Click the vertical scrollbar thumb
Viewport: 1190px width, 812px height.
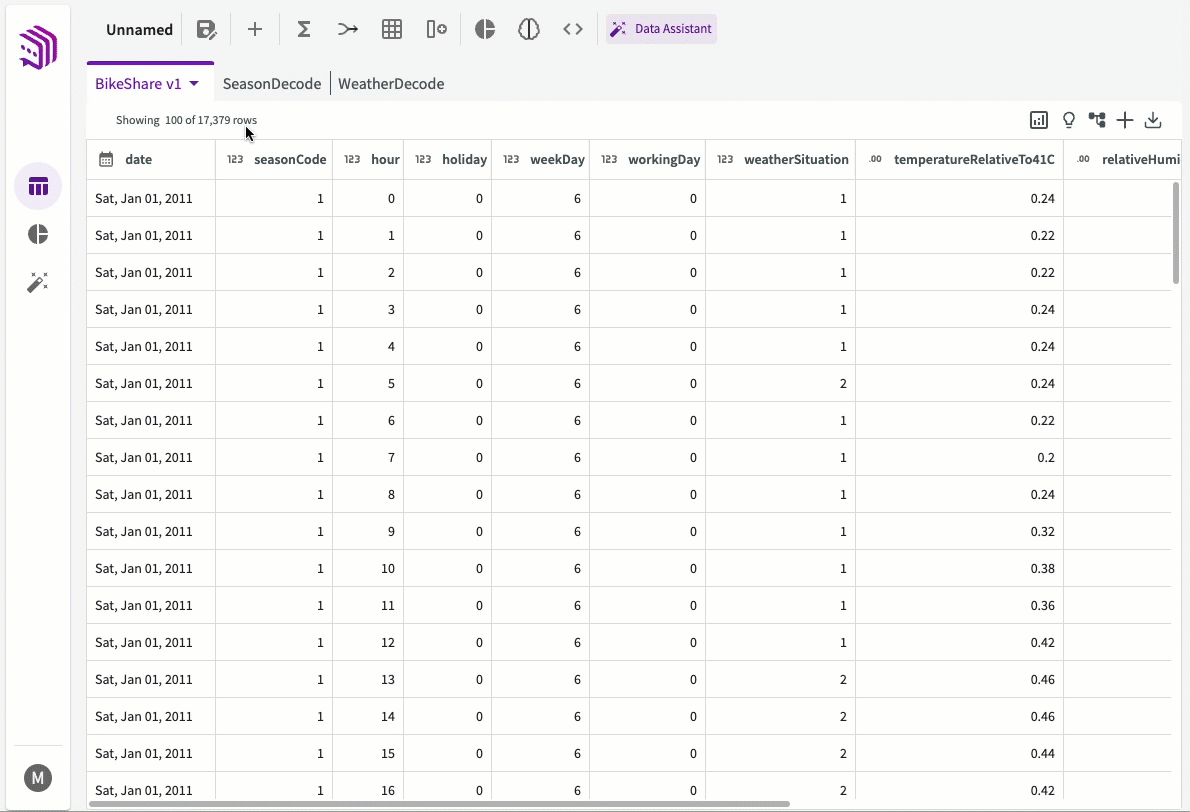pos(1176,233)
